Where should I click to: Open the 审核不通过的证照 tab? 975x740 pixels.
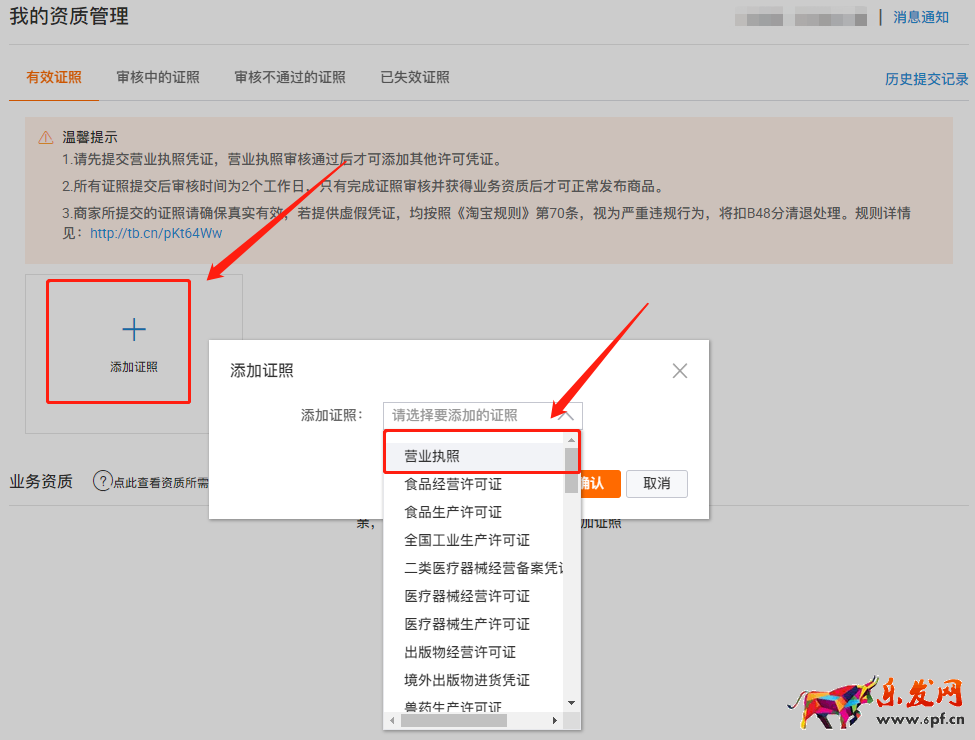pos(290,78)
